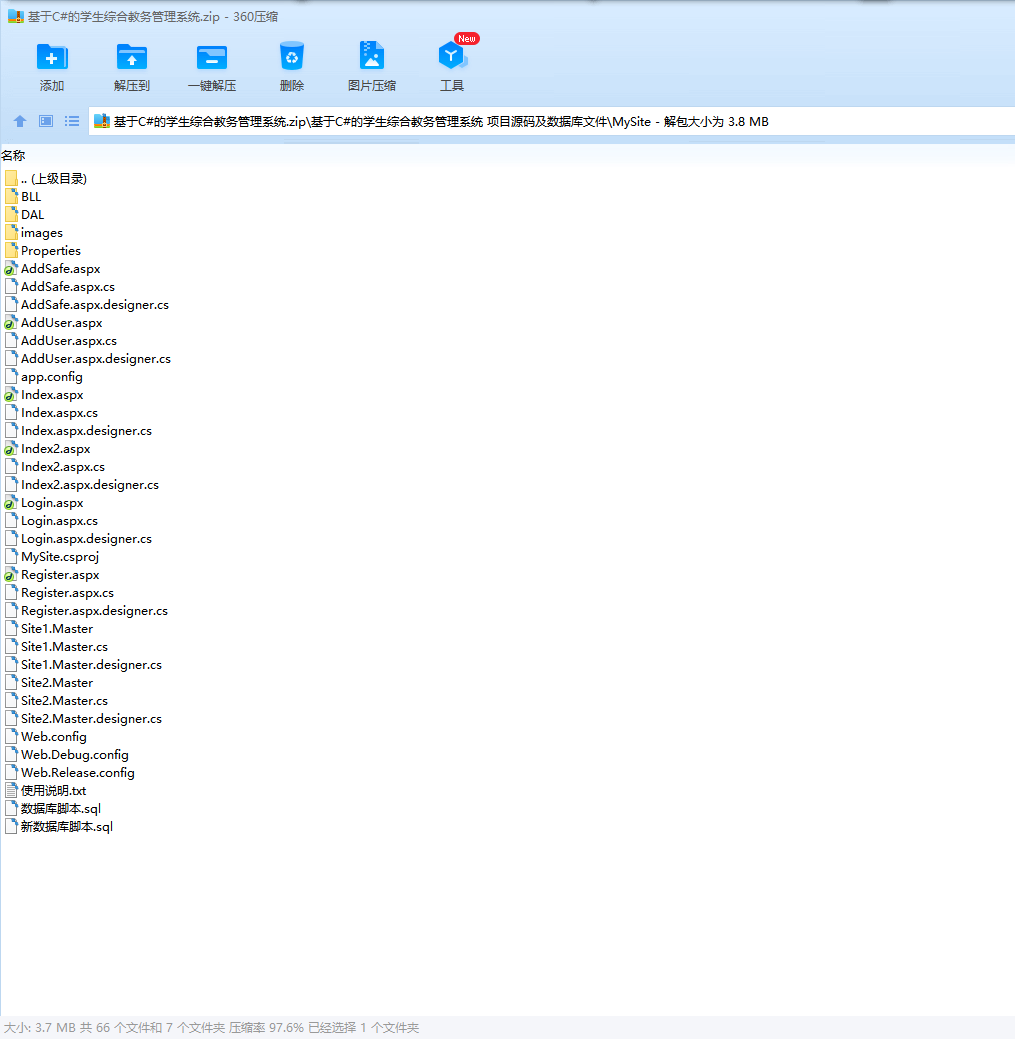The image size is (1015, 1039).
Task: Select 数据库脚本.sql file name
Action: [x=61, y=808]
